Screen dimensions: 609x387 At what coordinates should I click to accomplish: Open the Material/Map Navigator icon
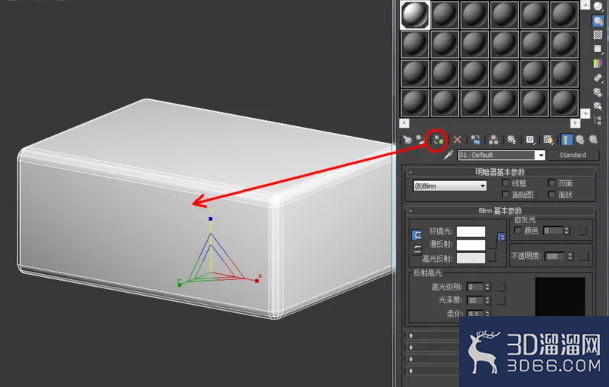point(598,120)
